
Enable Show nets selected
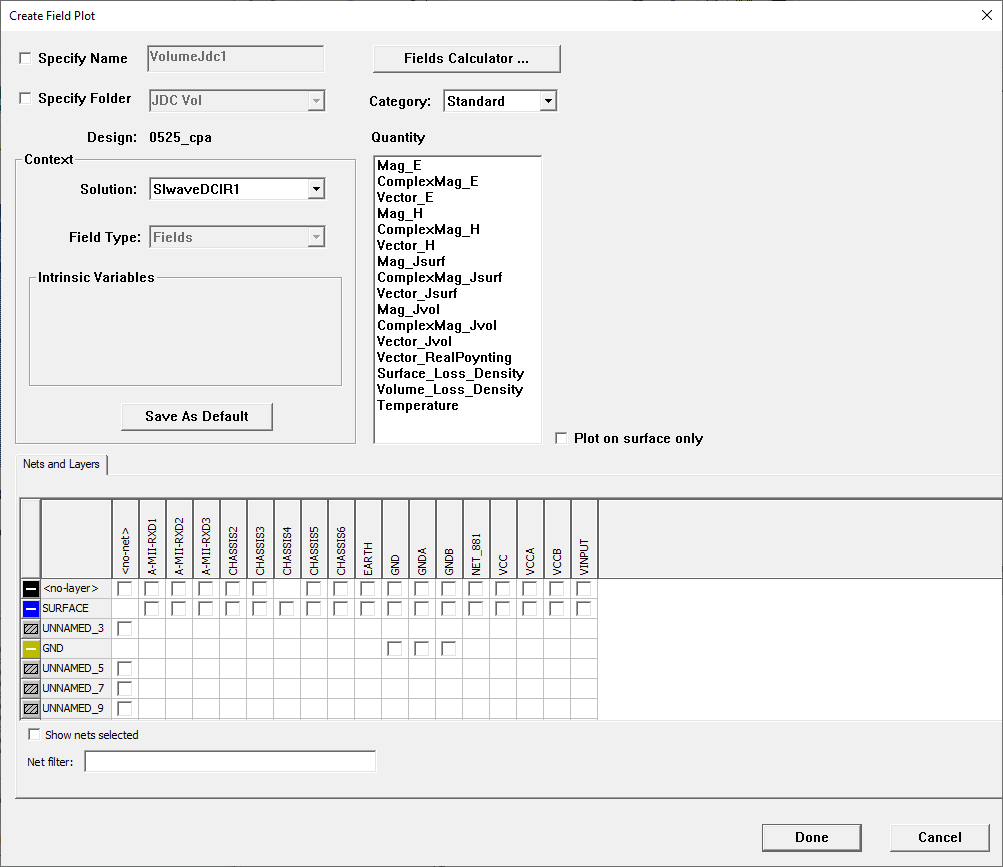point(34,734)
